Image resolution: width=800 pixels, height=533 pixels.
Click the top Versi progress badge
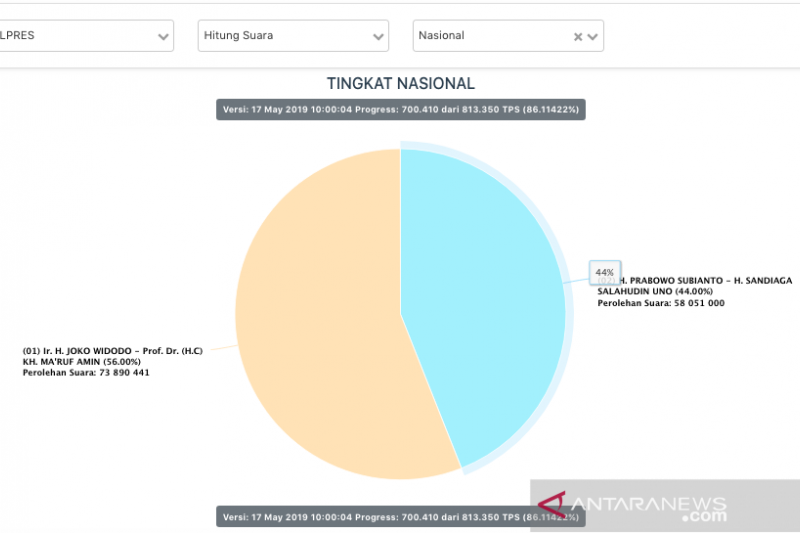click(401, 110)
